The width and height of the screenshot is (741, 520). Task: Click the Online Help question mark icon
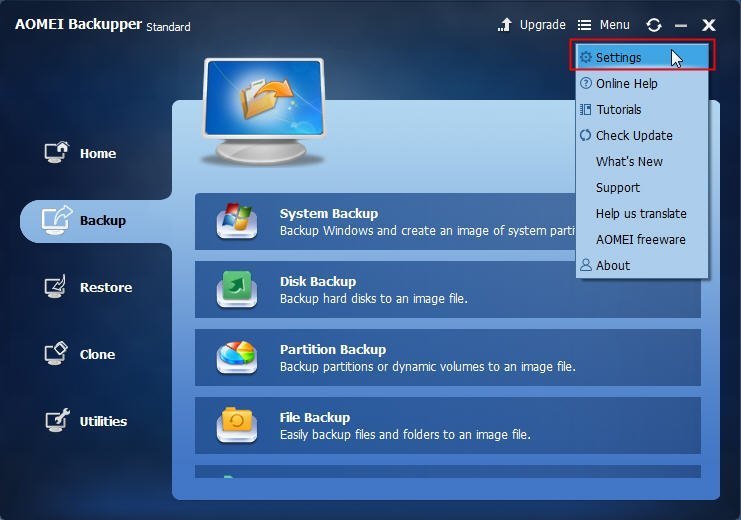[x=586, y=83]
